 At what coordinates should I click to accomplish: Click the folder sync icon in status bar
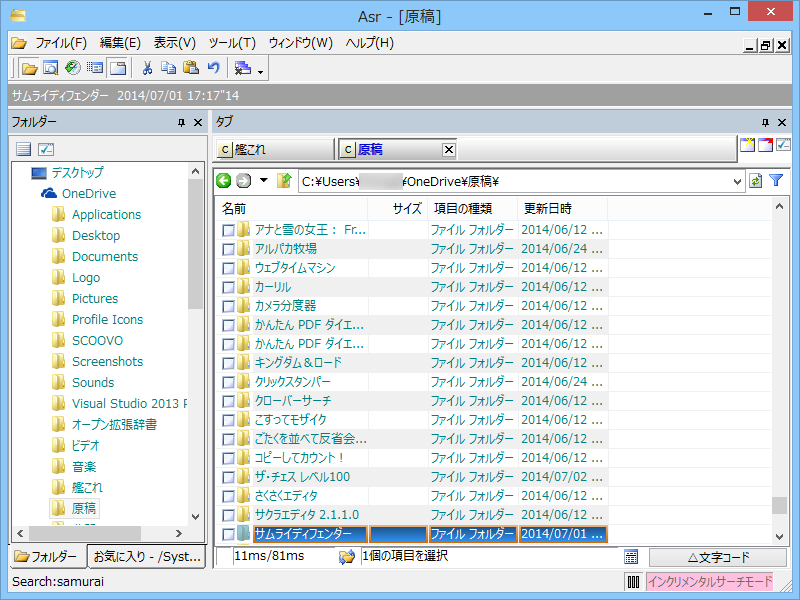pos(347,557)
